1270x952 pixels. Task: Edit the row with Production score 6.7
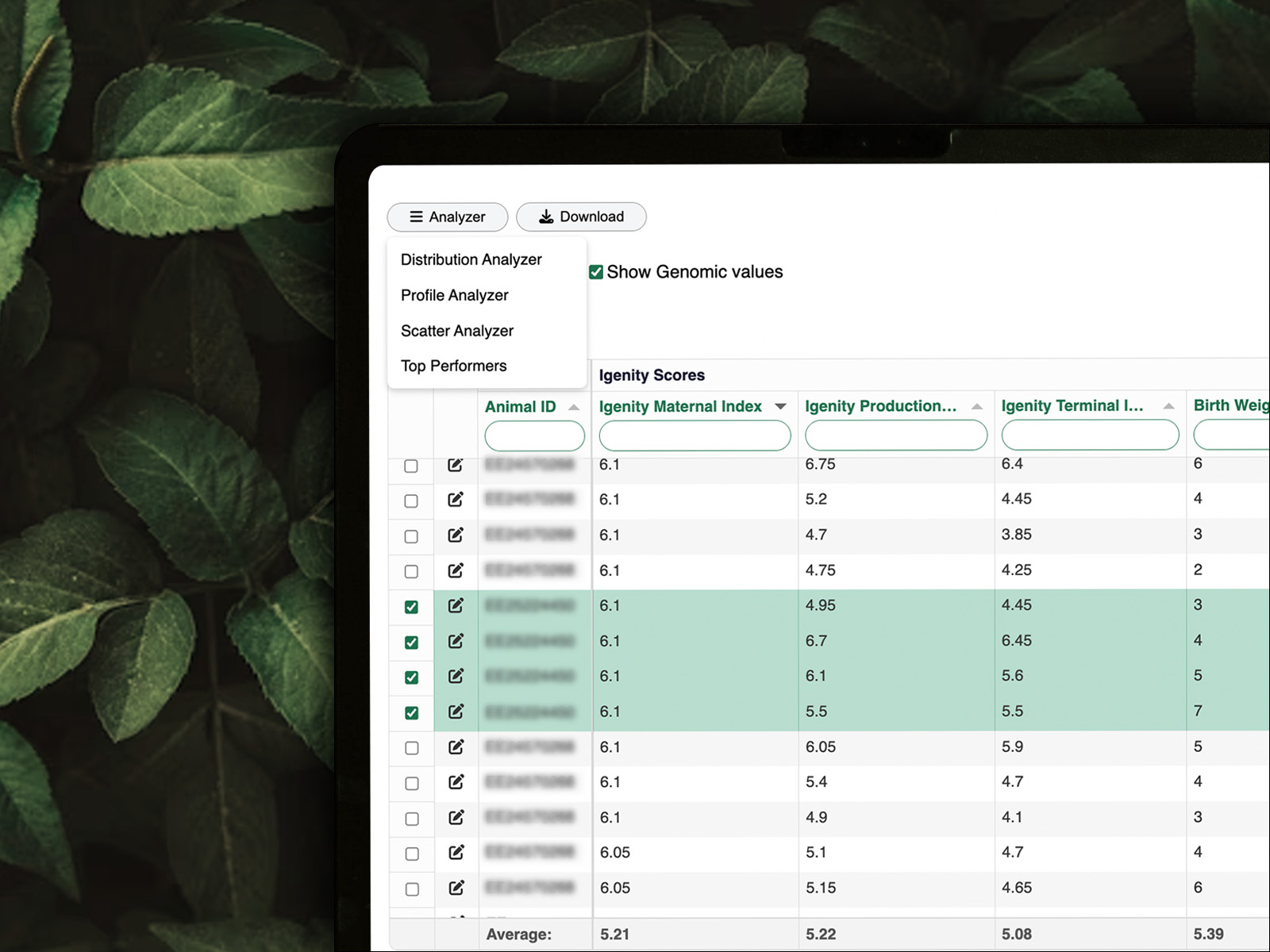coord(456,641)
